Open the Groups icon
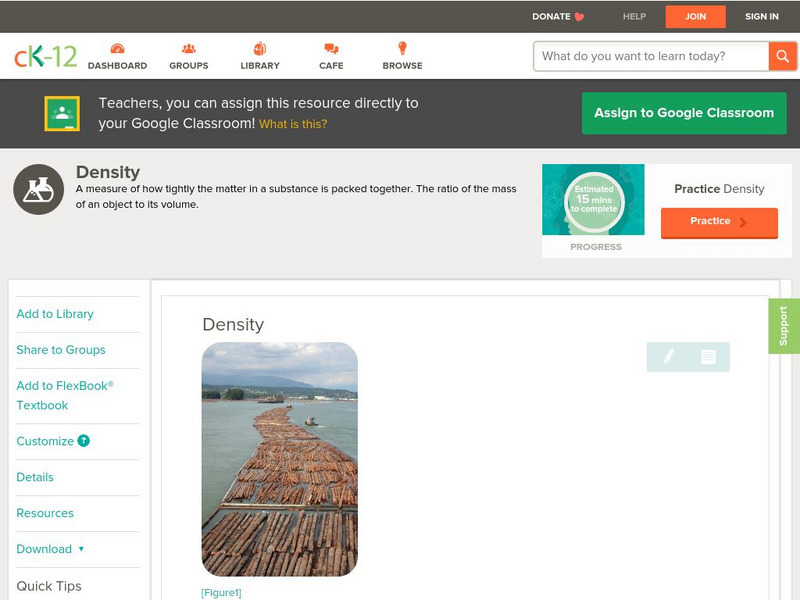The width and height of the screenshot is (800, 600). tap(188, 49)
